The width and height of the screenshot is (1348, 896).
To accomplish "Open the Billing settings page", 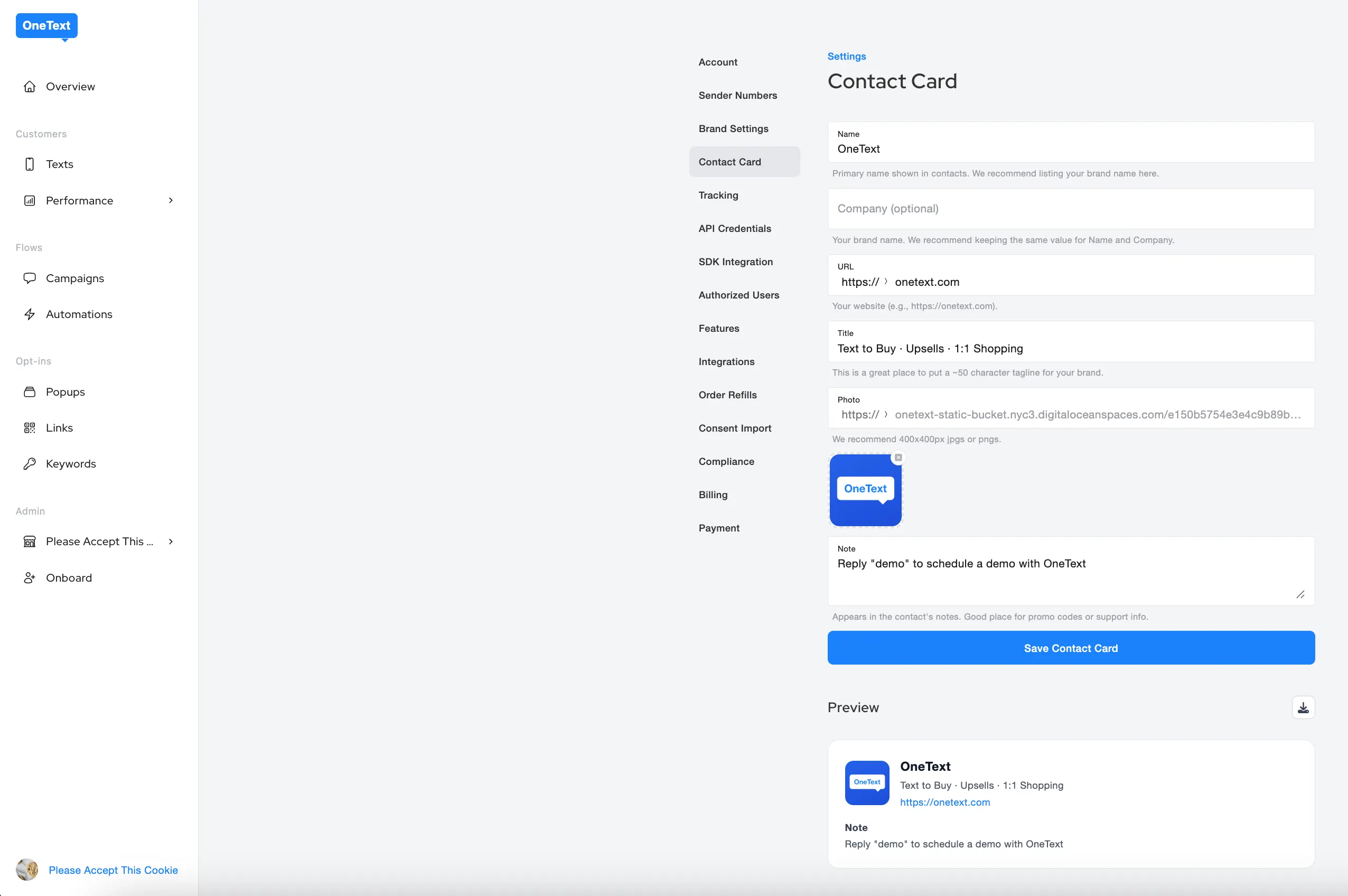I will 713,495.
